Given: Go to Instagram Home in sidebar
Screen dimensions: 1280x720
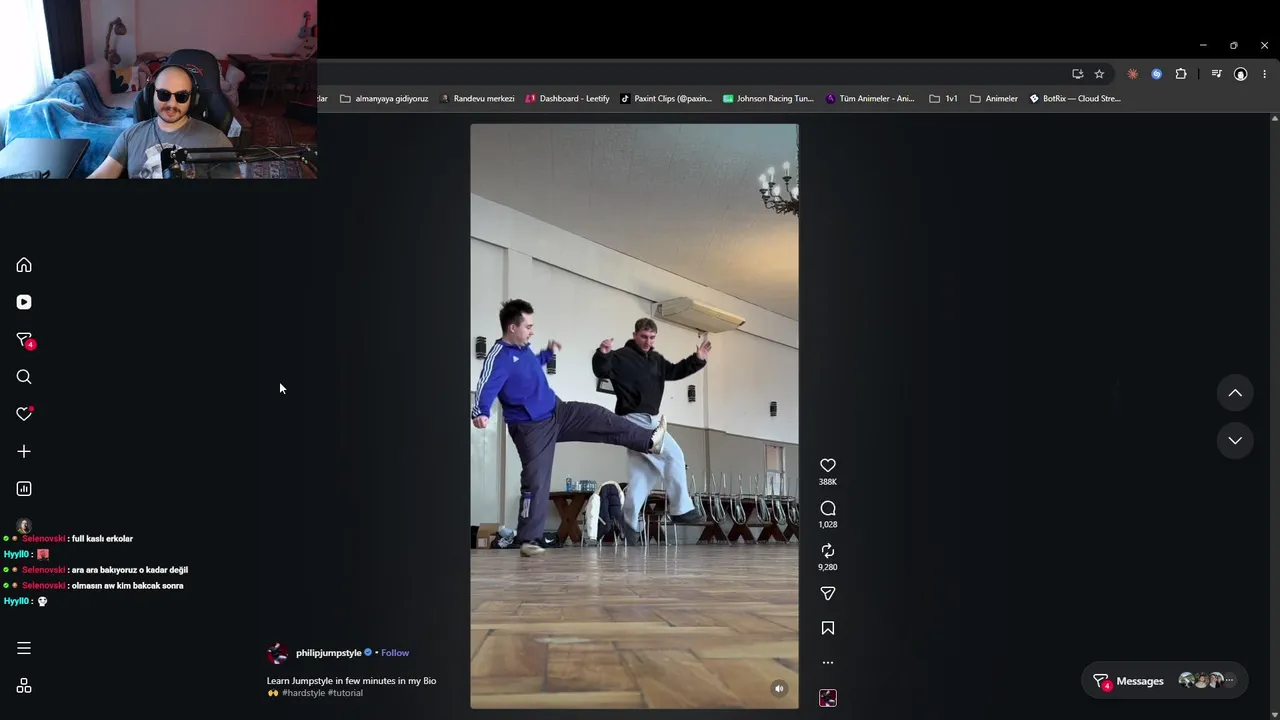Looking at the screenshot, I should pos(24,265).
